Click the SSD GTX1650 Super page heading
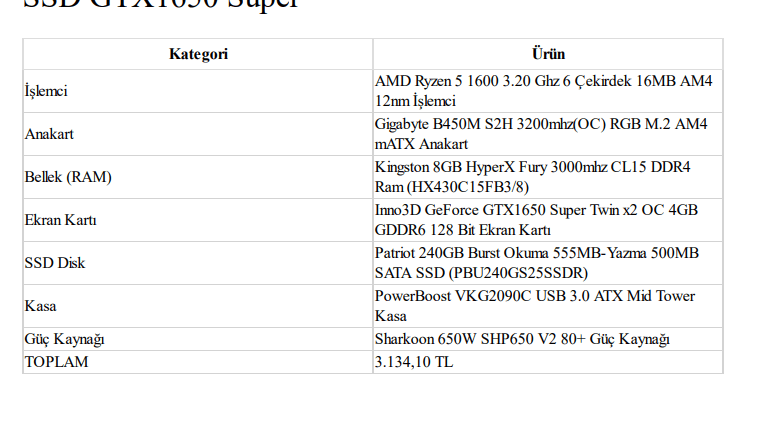This screenshot has height=436, width=757. [x=160, y=5]
